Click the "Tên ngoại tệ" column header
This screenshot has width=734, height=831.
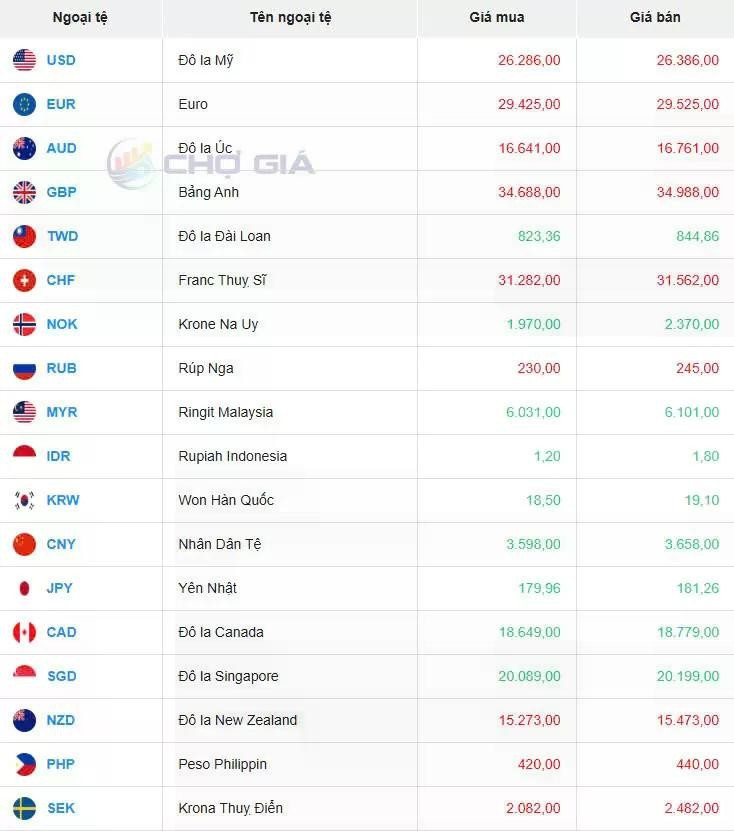click(x=290, y=17)
